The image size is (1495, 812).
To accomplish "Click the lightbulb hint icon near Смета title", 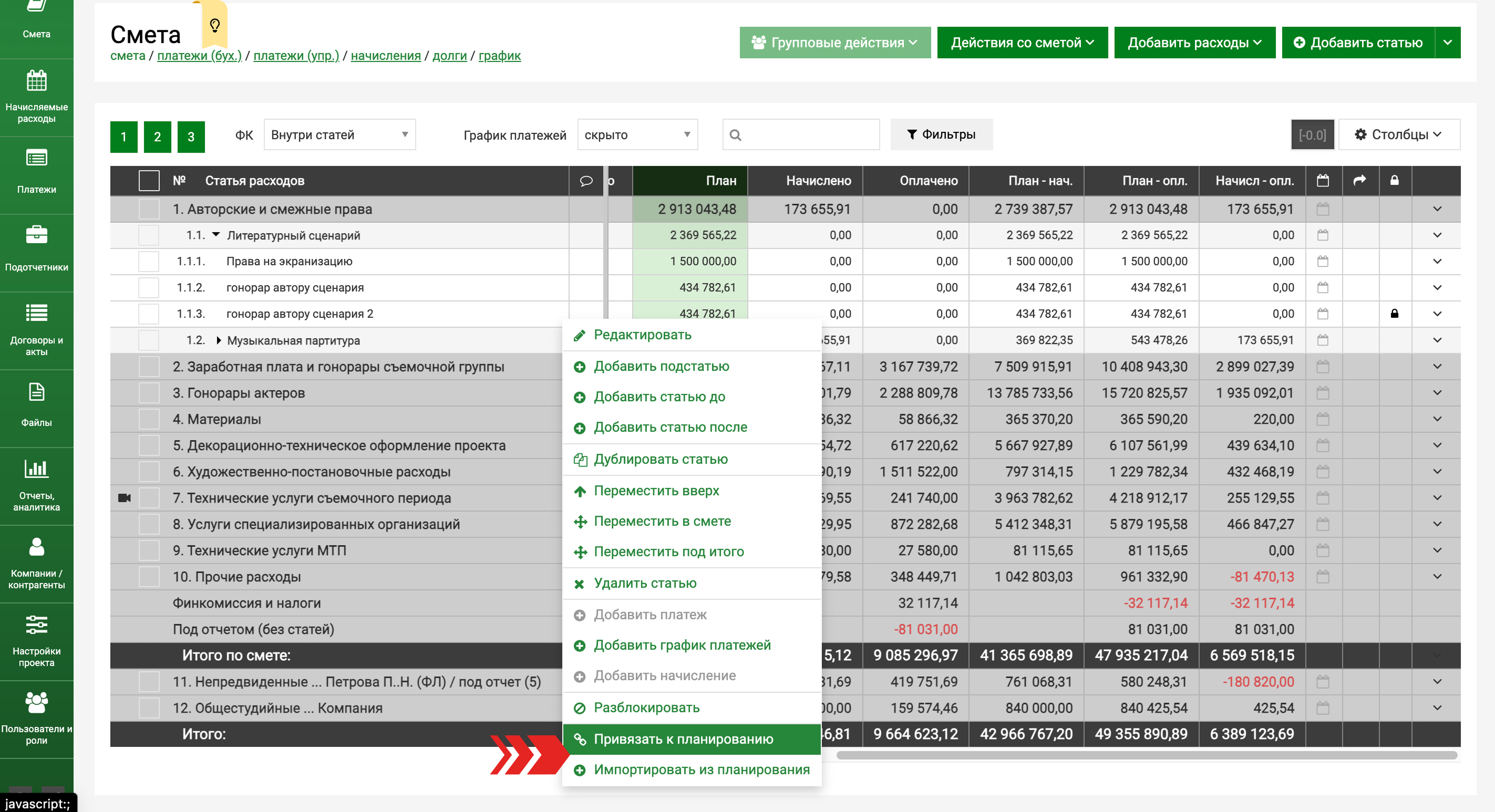I will (215, 26).
